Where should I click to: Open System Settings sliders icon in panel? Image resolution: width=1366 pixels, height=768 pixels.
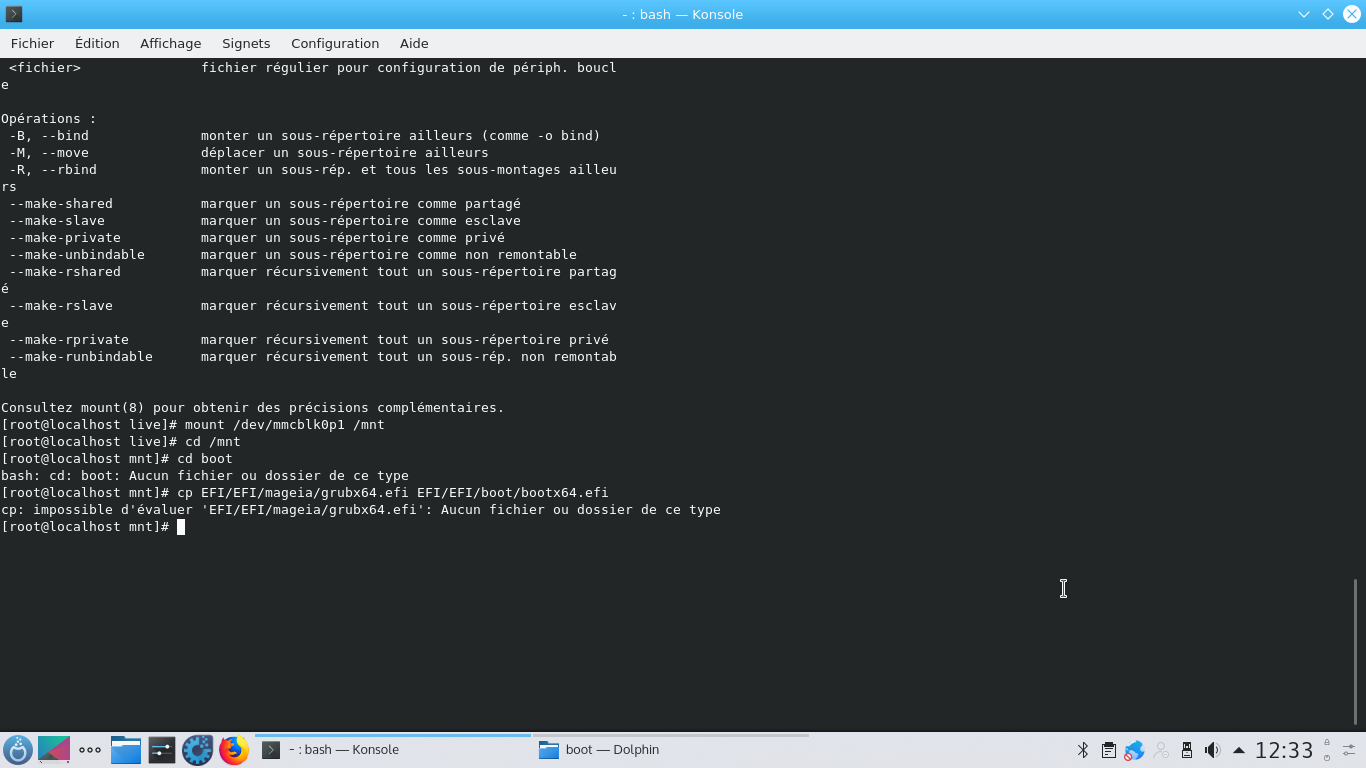pos(162,750)
